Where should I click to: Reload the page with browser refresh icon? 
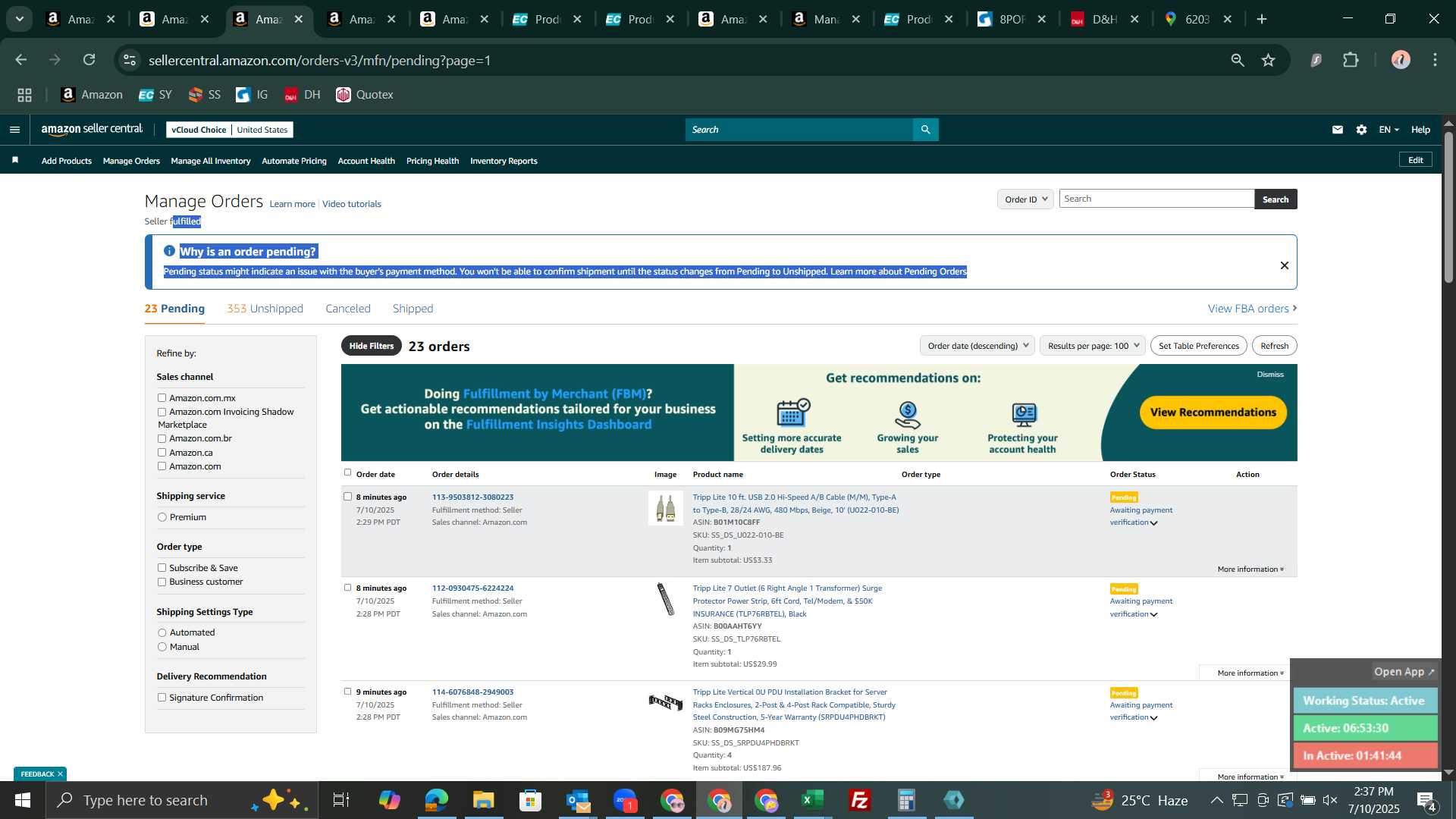[89, 60]
